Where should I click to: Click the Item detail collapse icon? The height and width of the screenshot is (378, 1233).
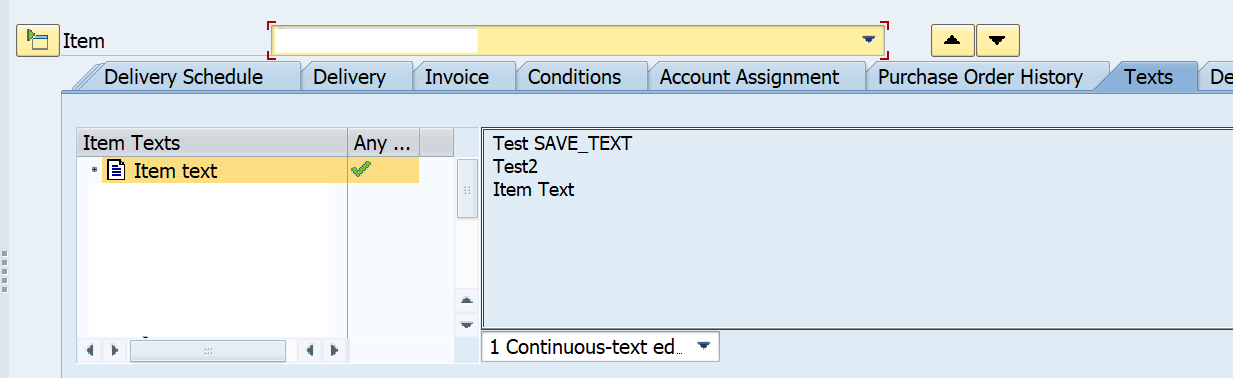(x=37, y=41)
